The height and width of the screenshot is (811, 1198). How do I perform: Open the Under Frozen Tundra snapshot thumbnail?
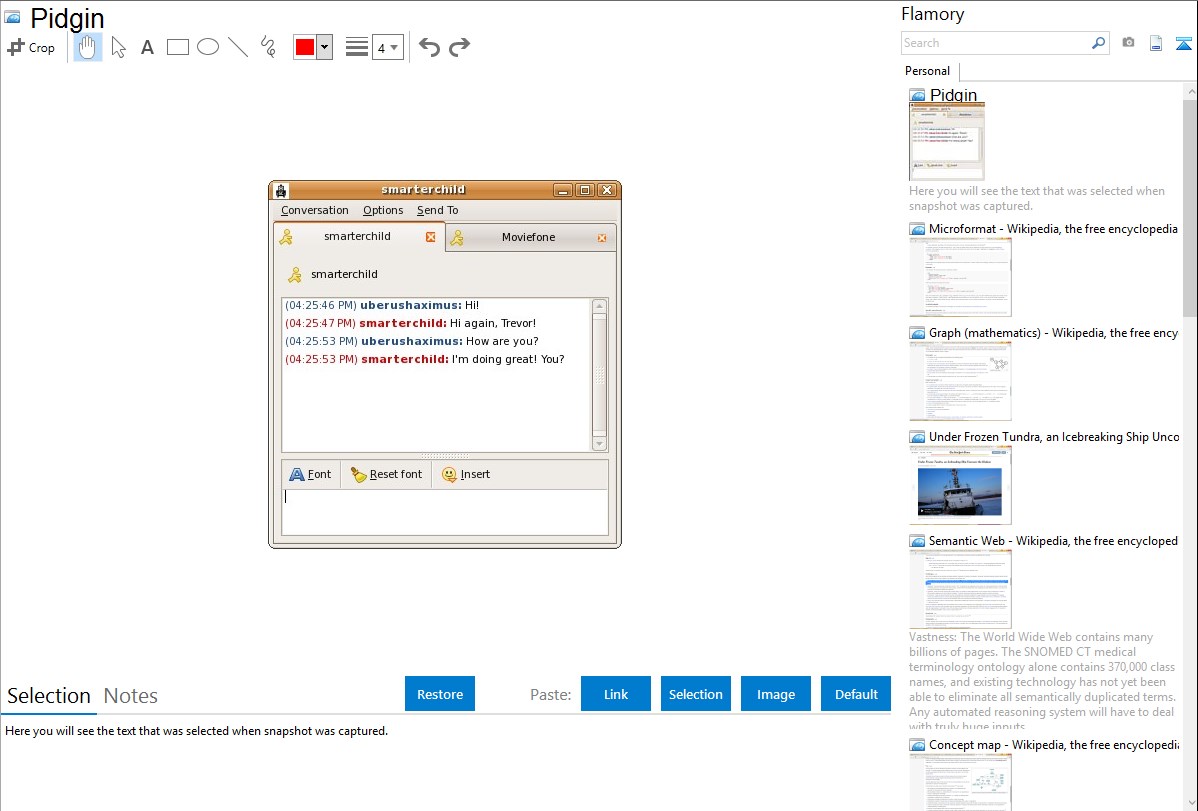click(960, 485)
